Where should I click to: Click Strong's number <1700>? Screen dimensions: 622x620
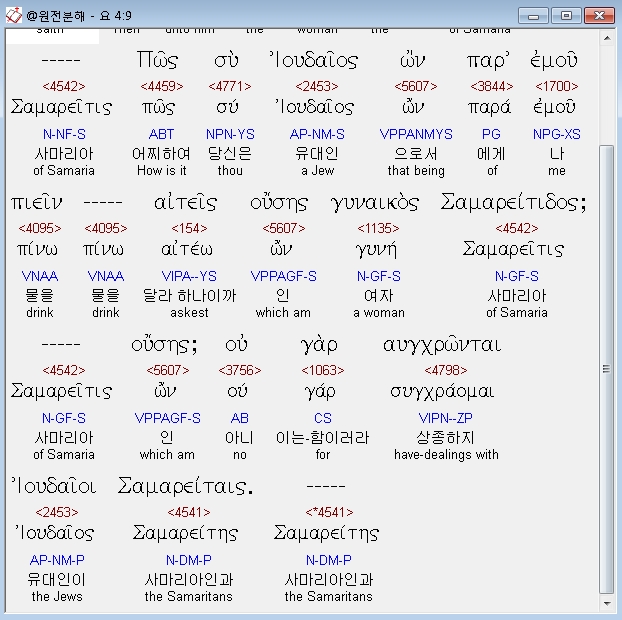click(x=557, y=86)
